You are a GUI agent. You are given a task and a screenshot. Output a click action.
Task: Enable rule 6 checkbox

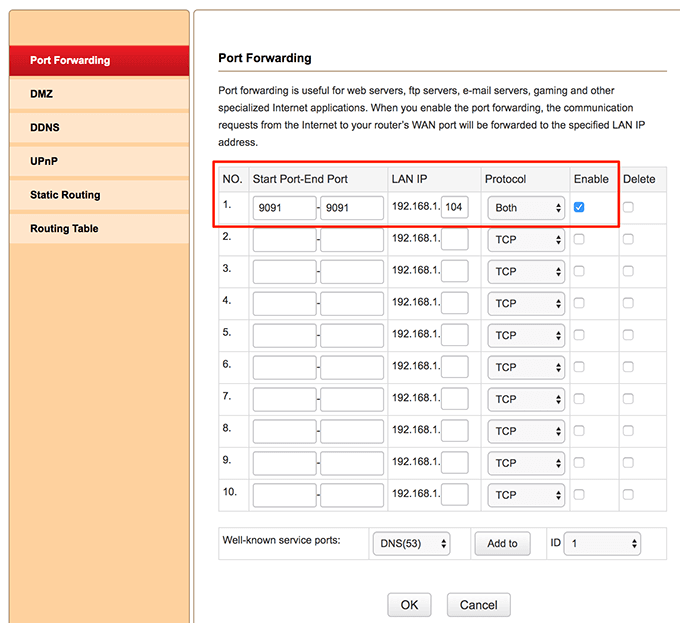[x=579, y=367]
